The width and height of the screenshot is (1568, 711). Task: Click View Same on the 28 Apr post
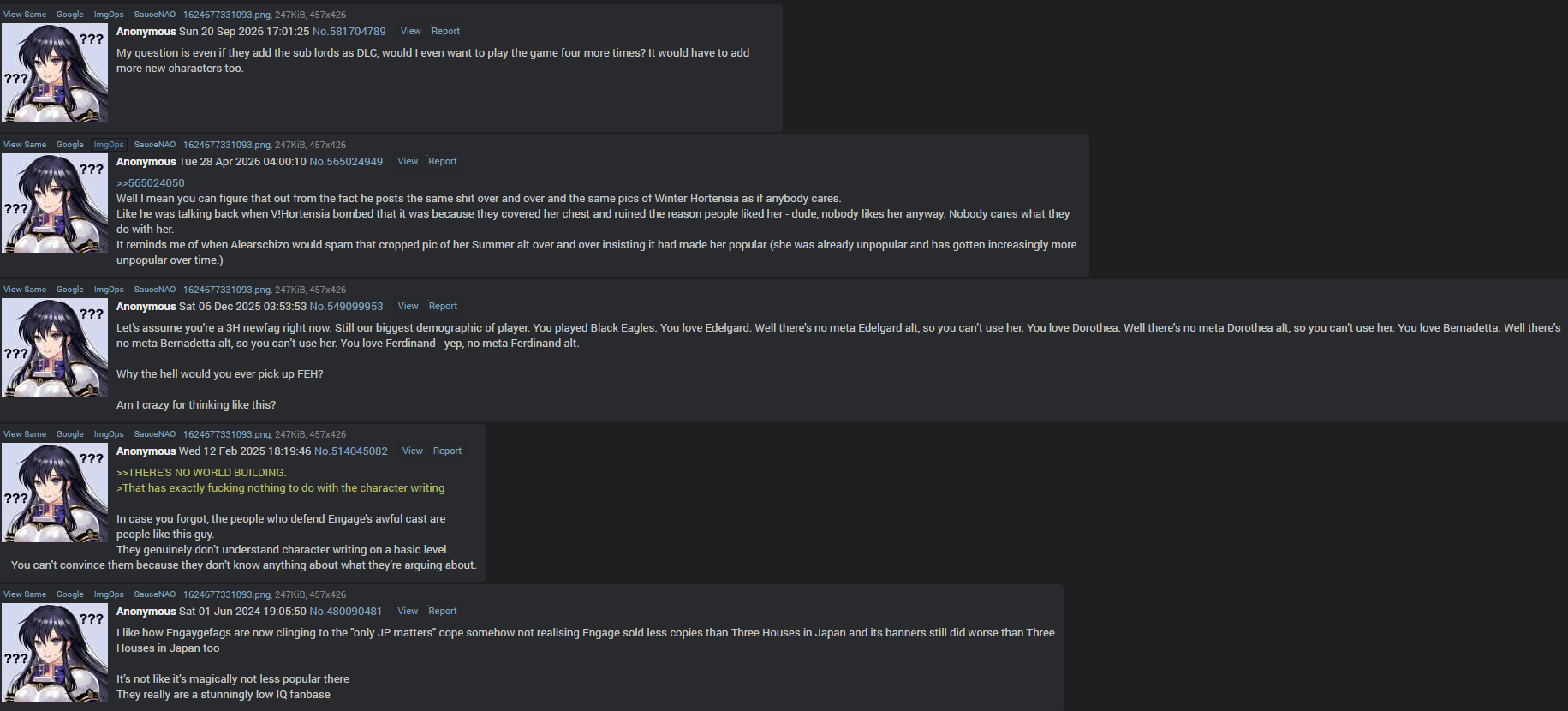pyautogui.click(x=25, y=145)
